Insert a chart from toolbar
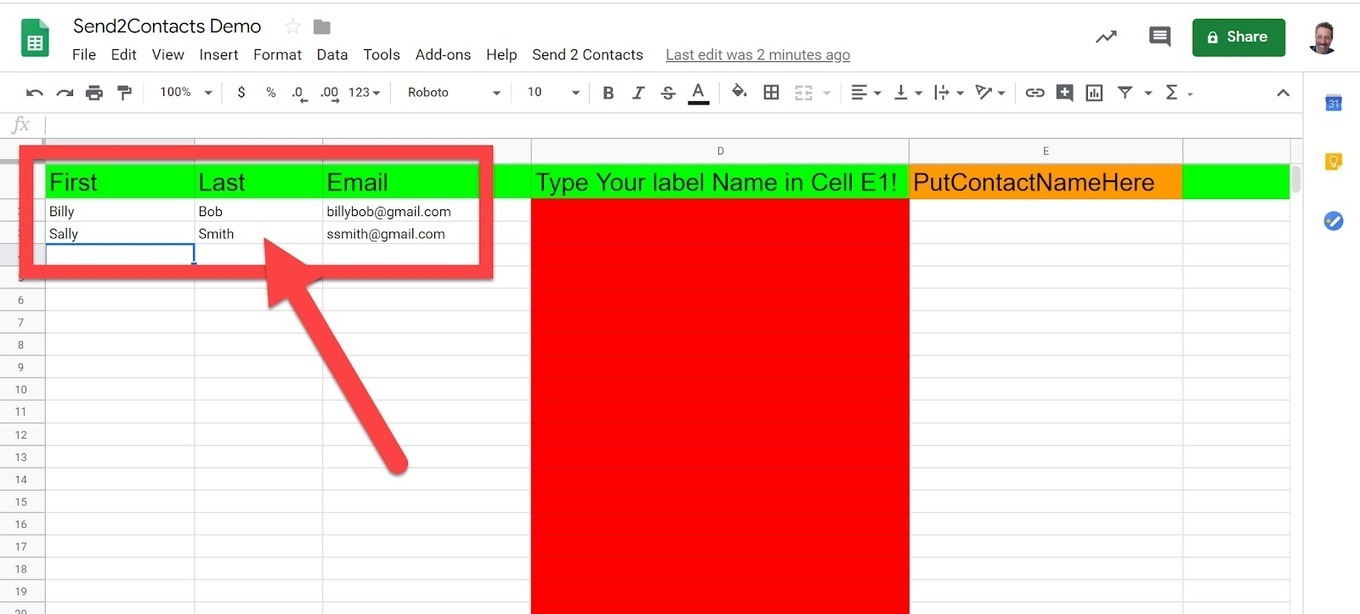The width and height of the screenshot is (1360, 614). point(1094,93)
